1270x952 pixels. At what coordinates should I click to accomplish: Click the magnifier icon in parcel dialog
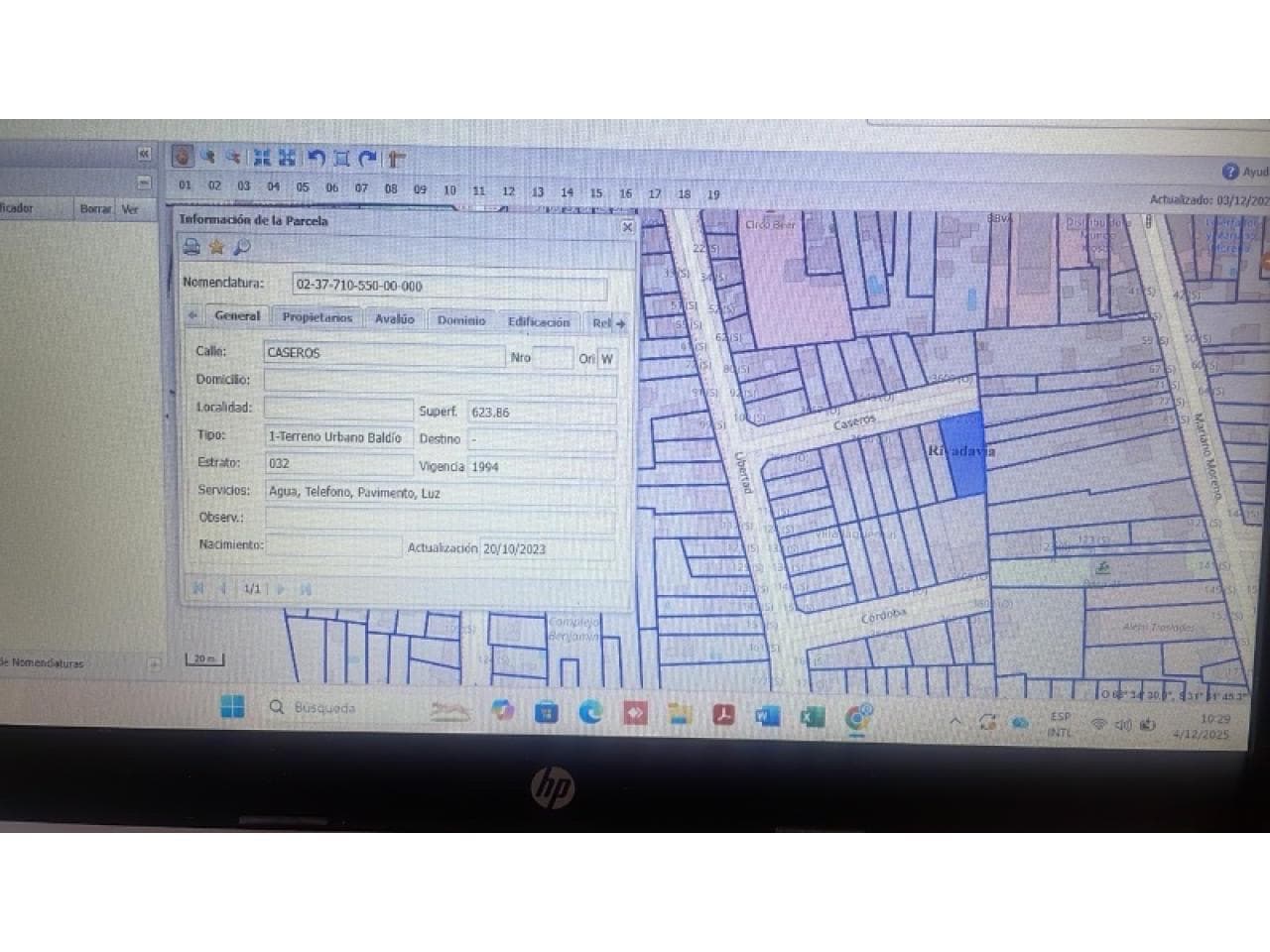241,247
